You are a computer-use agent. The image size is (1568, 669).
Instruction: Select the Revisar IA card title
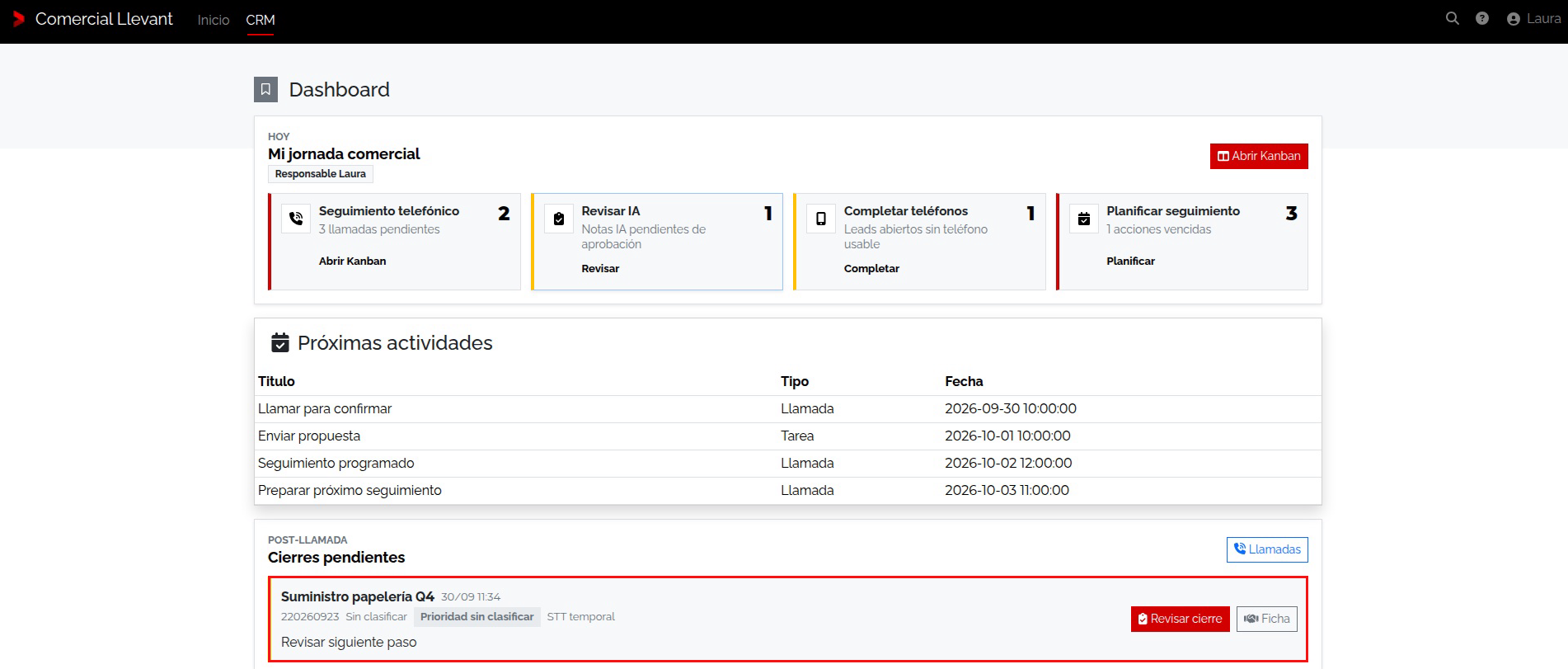point(611,211)
